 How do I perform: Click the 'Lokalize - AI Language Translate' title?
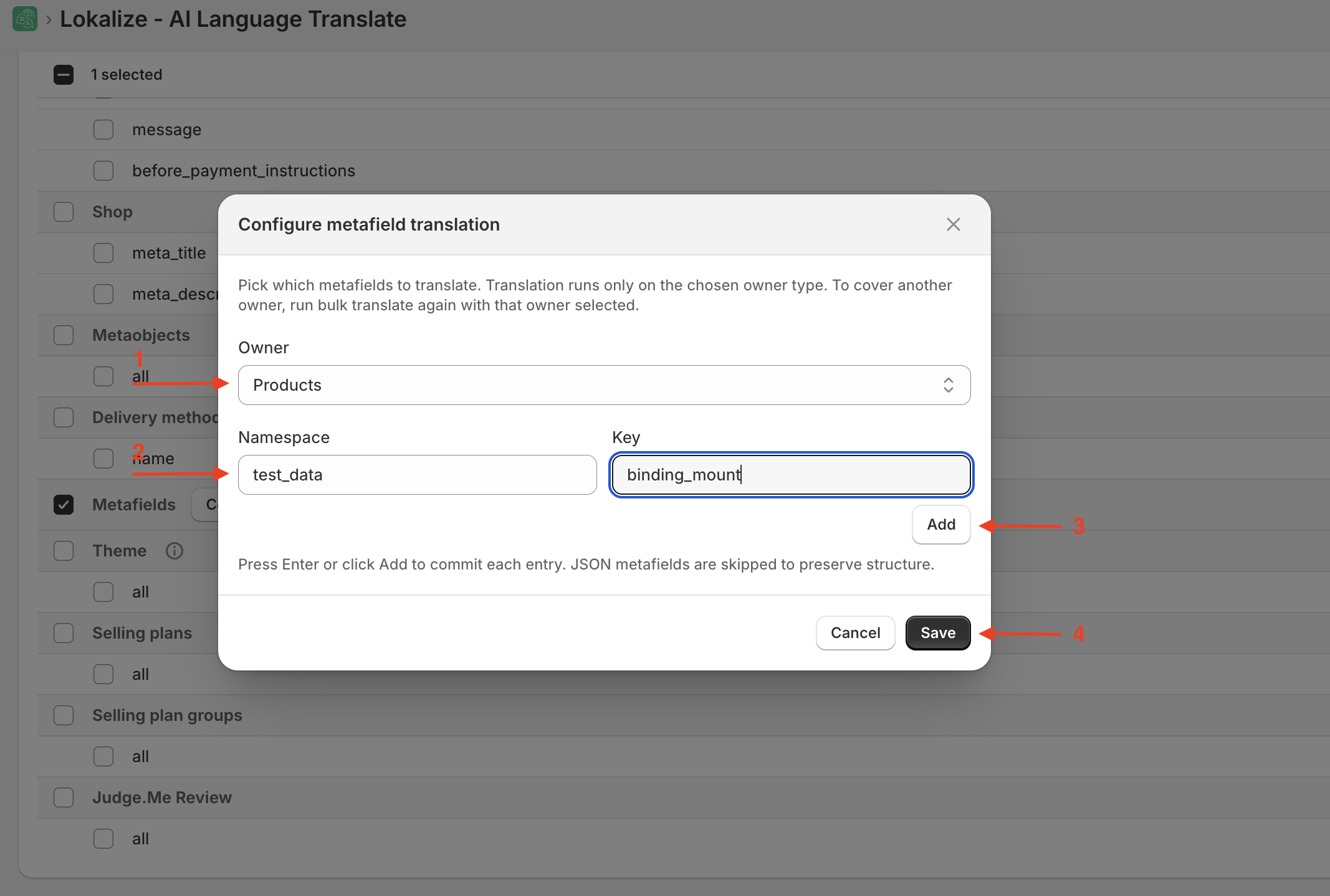point(233,19)
